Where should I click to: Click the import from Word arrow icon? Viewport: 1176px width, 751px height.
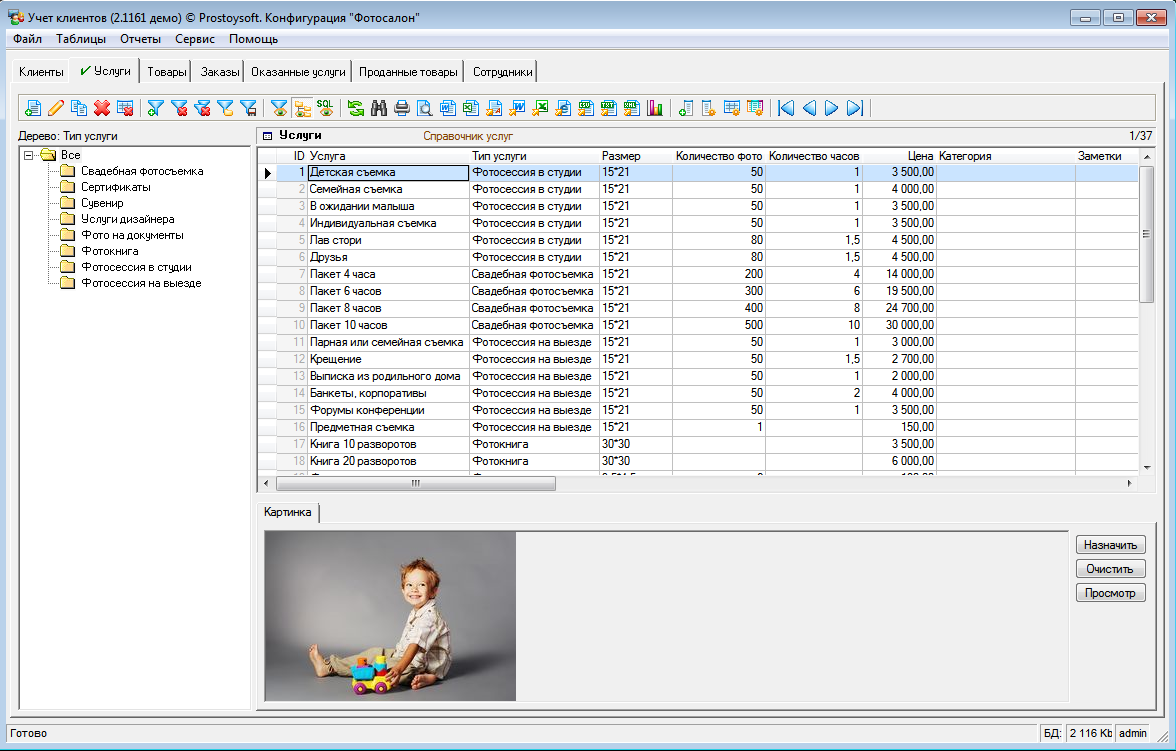(x=518, y=108)
